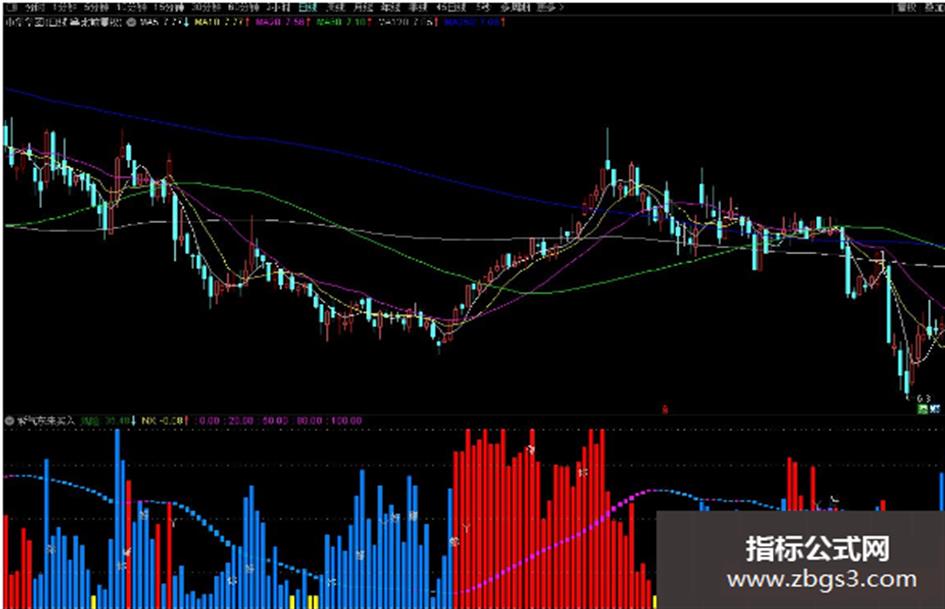The height and width of the screenshot is (609, 945).
Task: Click the 80.00 level value in the indicator header
Action: [309, 420]
